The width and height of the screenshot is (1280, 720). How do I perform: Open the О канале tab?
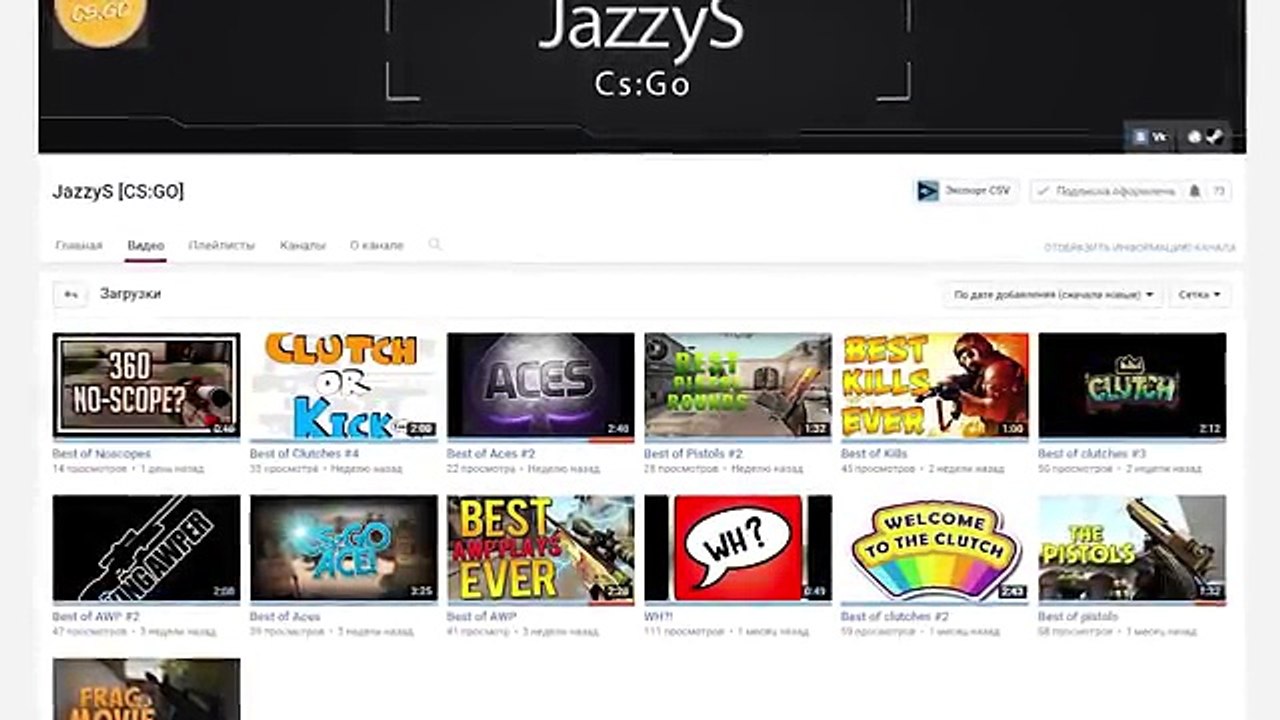point(377,245)
